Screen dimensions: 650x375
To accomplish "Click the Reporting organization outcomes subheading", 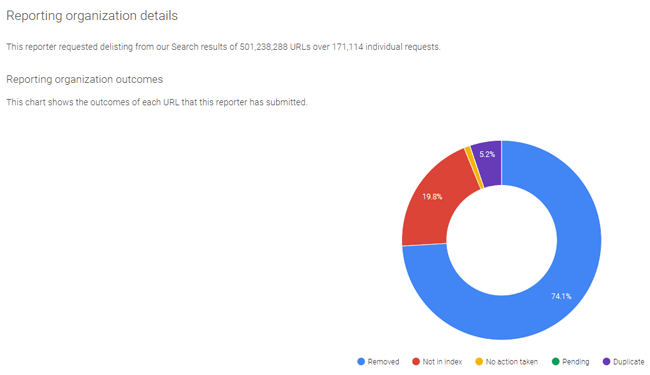I will (x=85, y=79).
